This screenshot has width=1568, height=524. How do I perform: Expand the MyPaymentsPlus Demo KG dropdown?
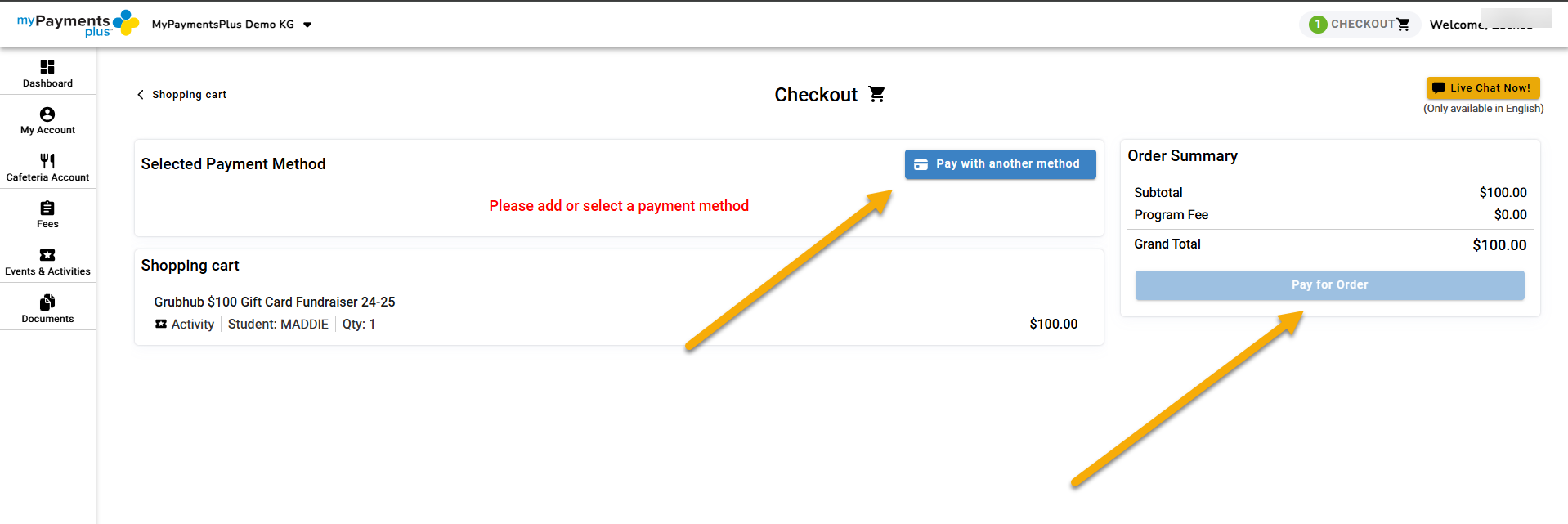pos(307,25)
